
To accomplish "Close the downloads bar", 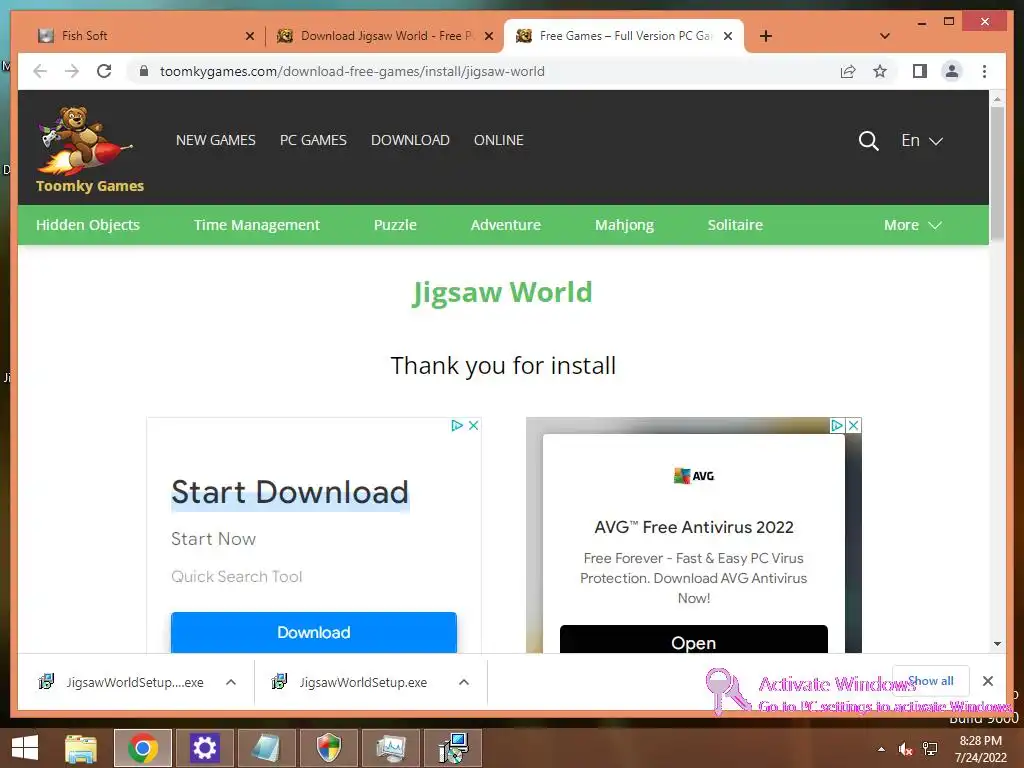I will coord(988,681).
